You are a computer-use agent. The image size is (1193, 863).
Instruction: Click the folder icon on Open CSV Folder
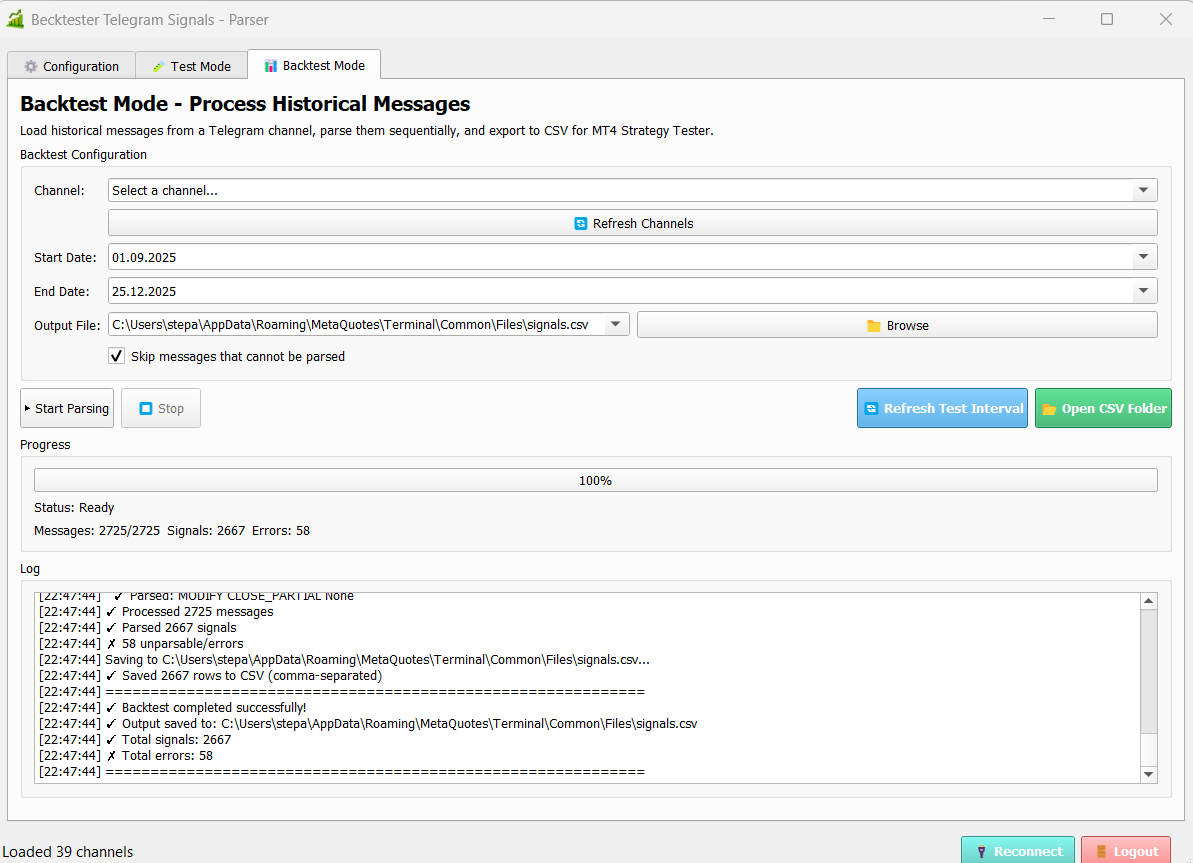pyautogui.click(x=1049, y=409)
